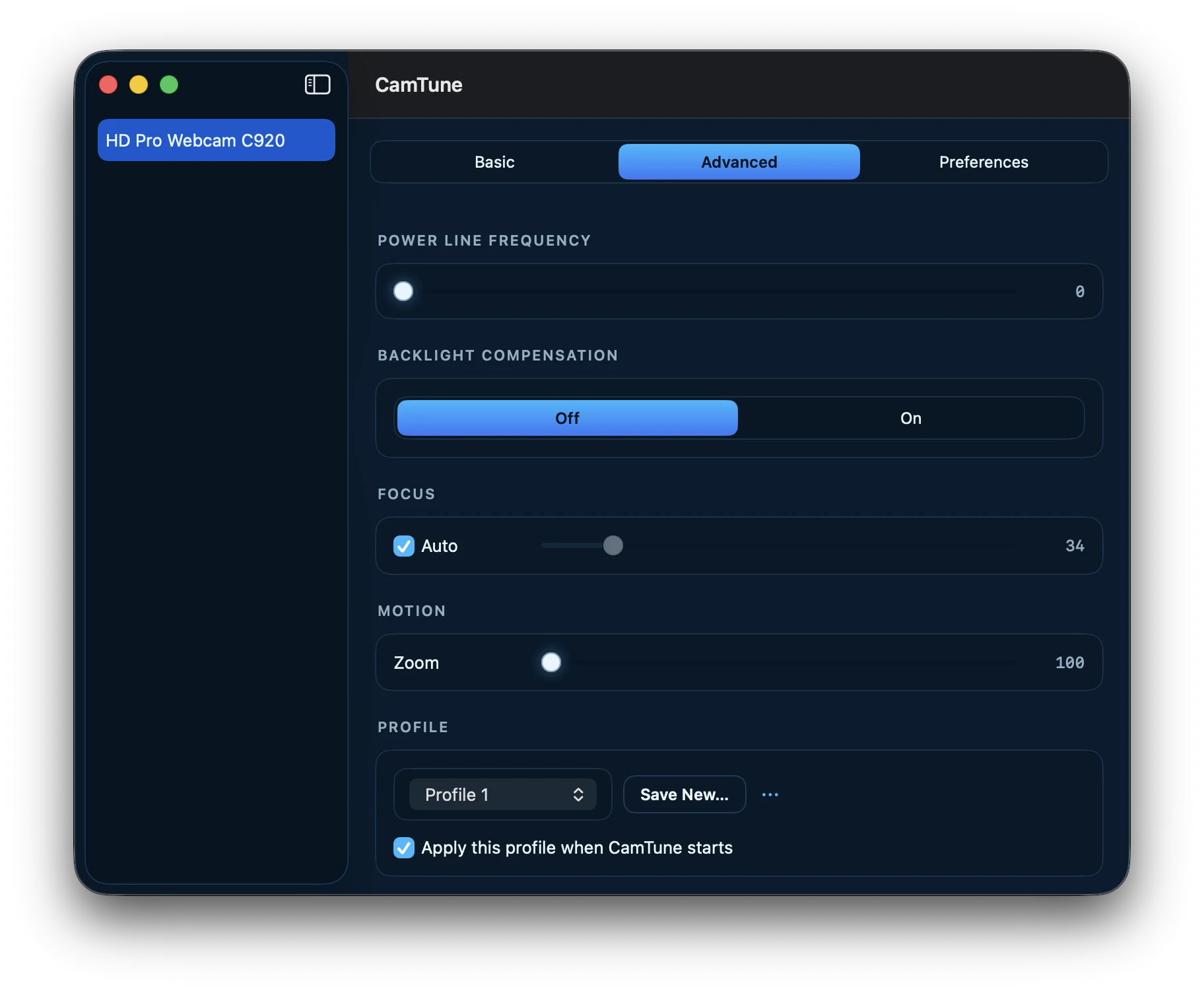Set Backlight Compensation to Off
This screenshot has height=993, width=1204.
click(567, 418)
